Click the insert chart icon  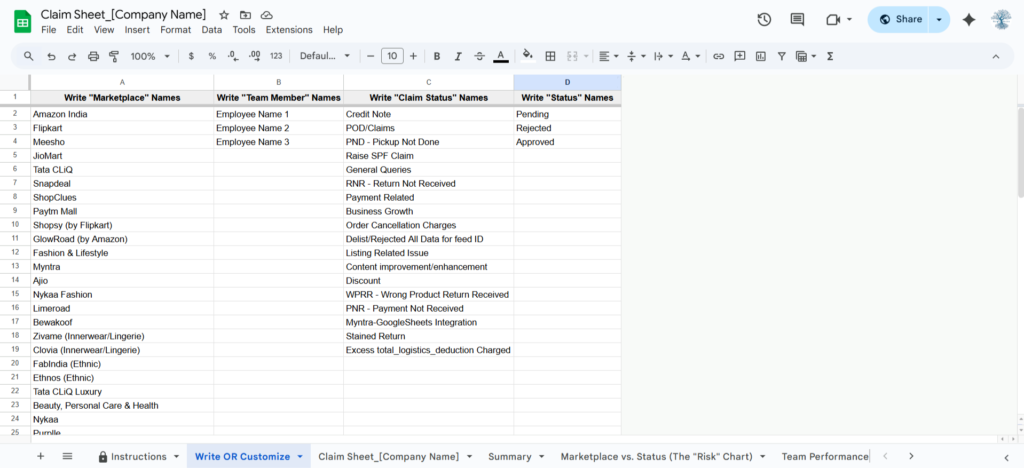click(x=762, y=56)
